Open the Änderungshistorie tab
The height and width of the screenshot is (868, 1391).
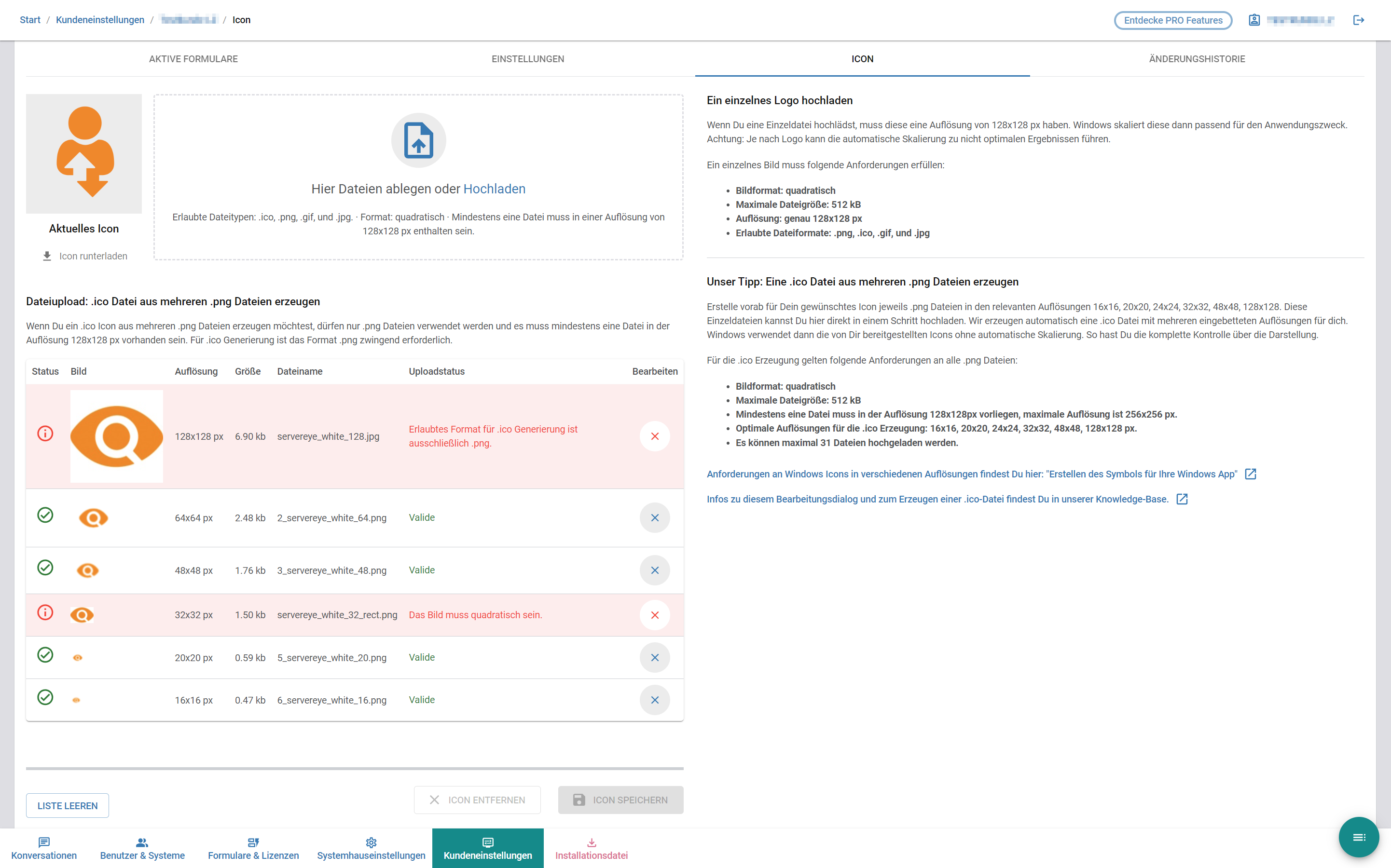point(1197,58)
